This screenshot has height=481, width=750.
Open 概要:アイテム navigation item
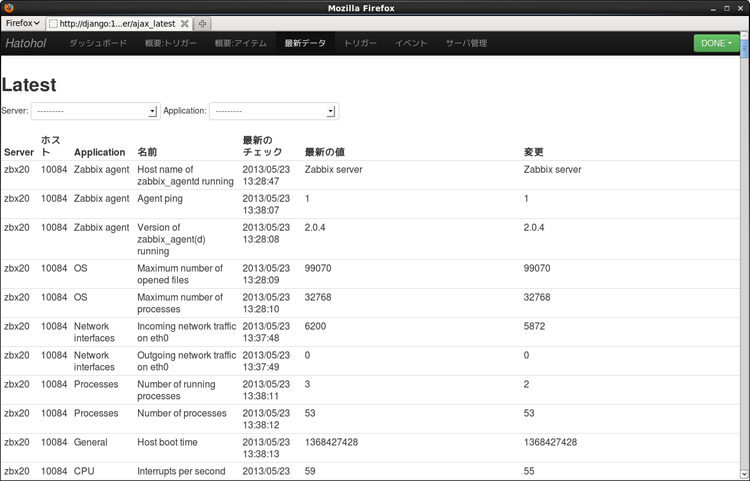[241, 43]
